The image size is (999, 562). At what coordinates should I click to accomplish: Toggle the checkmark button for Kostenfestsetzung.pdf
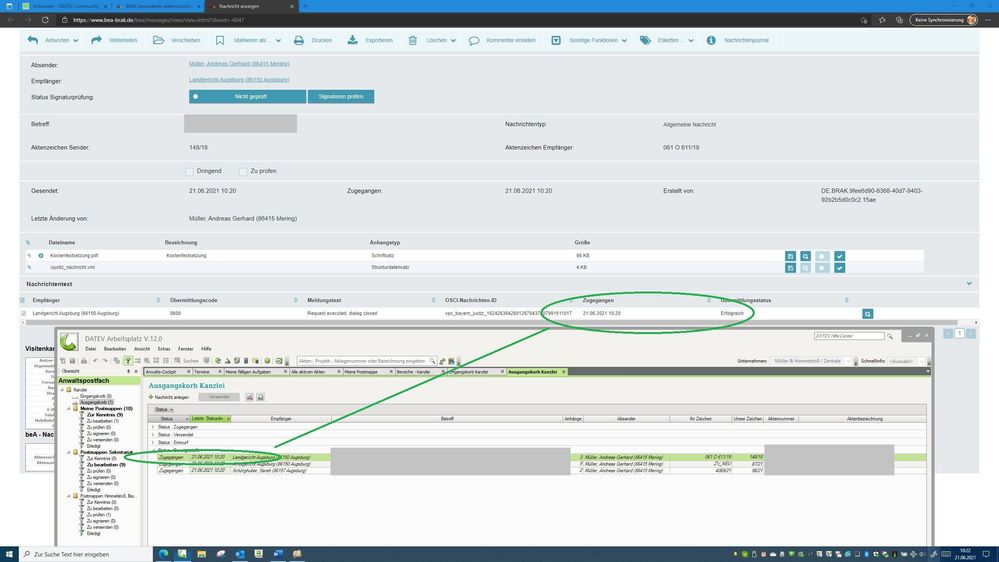point(840,256)
